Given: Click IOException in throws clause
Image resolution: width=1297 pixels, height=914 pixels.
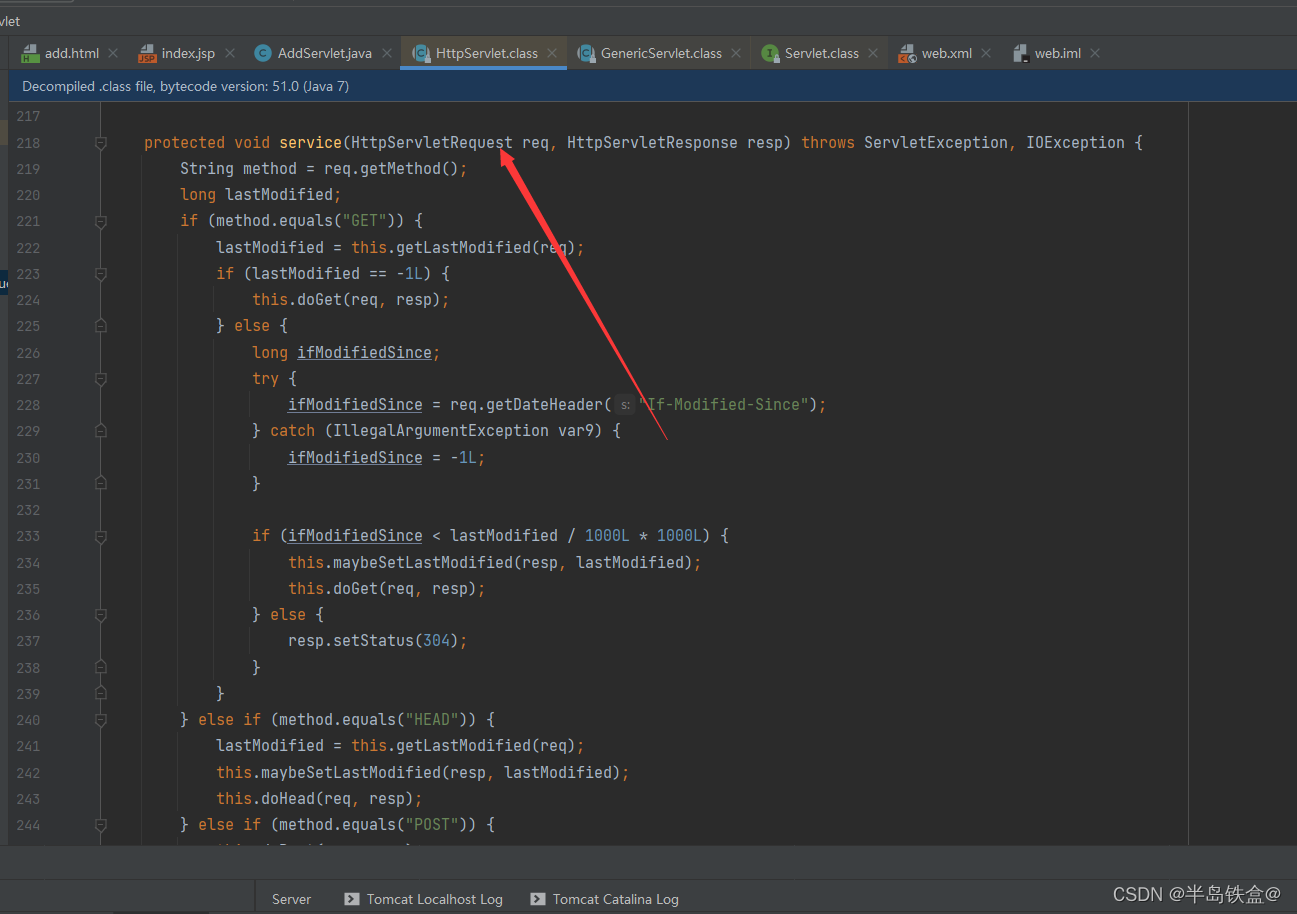Looking at the screenshot, I should (1075, 142).
